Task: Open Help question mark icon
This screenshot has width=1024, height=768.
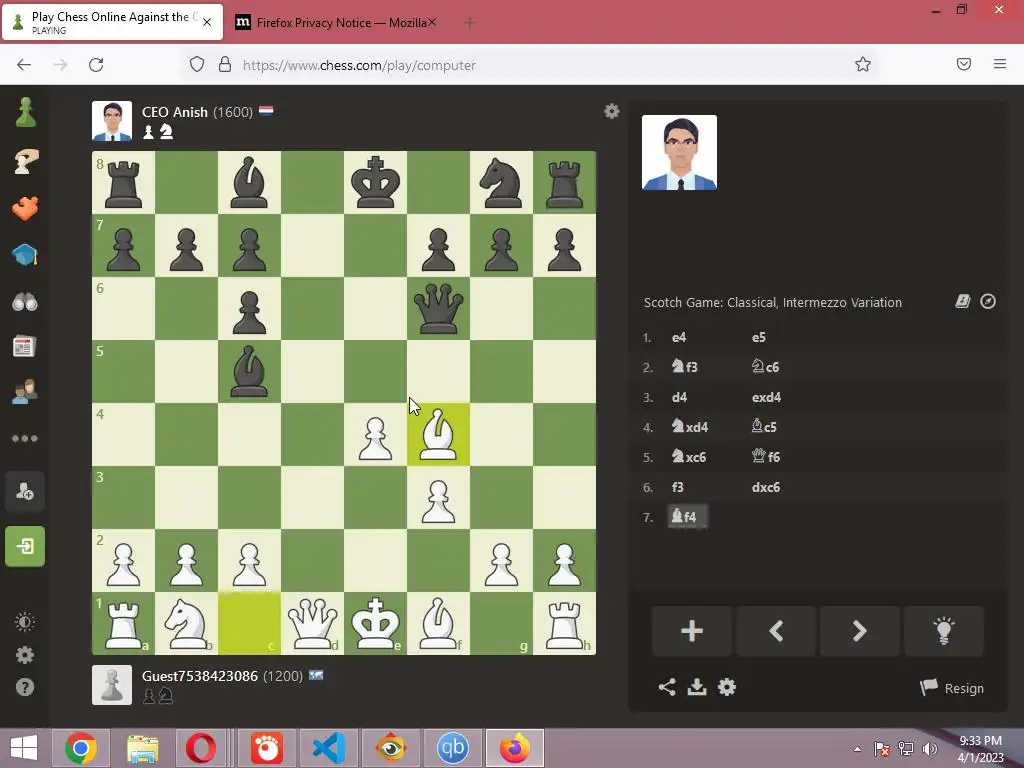Action: (25, 687)
